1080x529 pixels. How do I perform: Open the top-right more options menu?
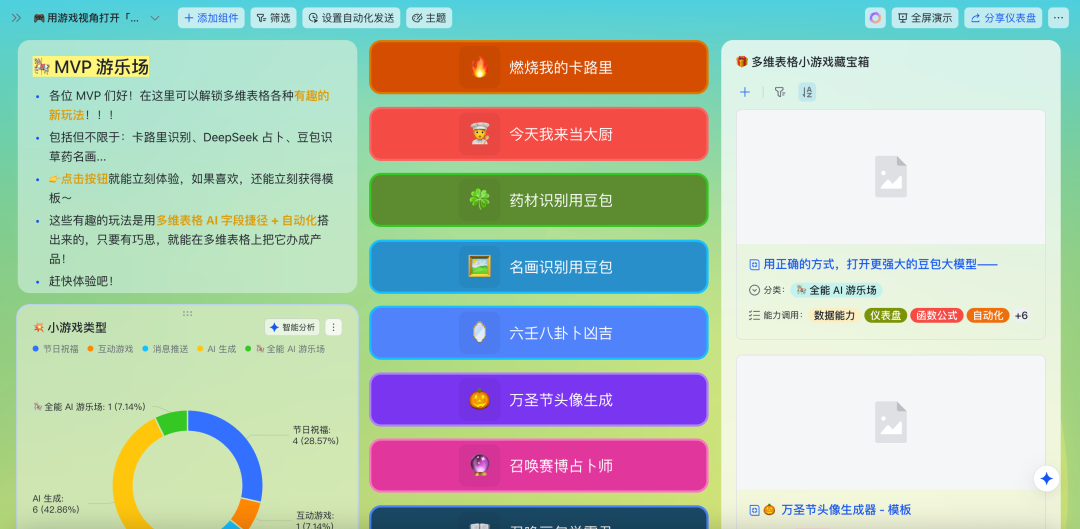[x=1058, y=18]
